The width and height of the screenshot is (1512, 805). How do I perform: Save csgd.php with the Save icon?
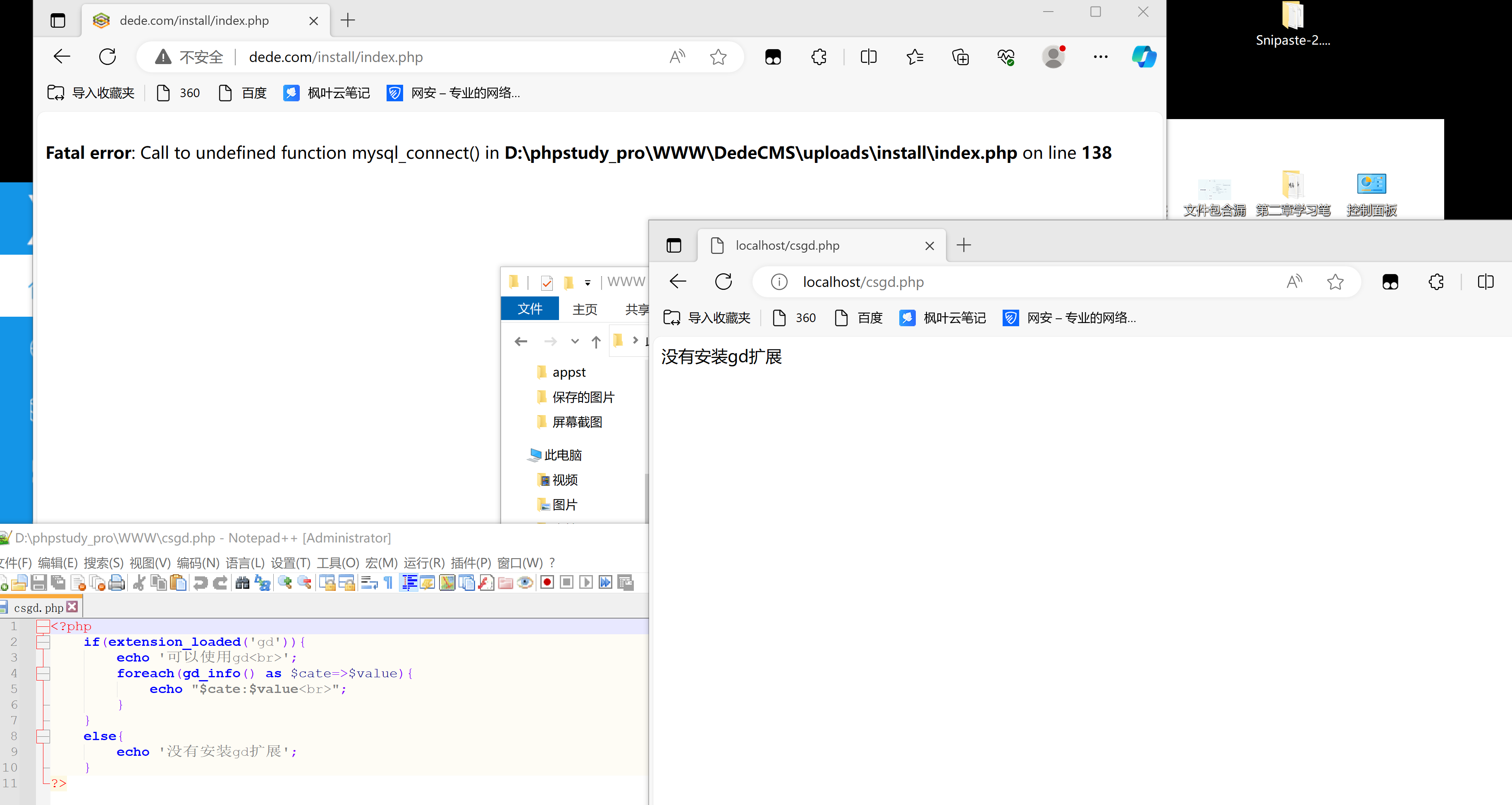[x=39, y=583]
